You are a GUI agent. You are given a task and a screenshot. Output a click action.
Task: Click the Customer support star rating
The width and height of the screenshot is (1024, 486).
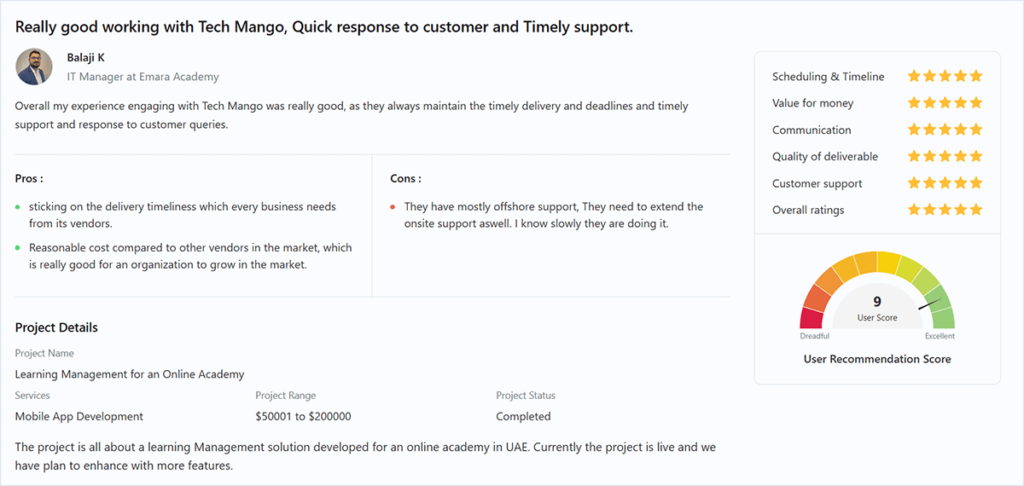tap(945, 183)
